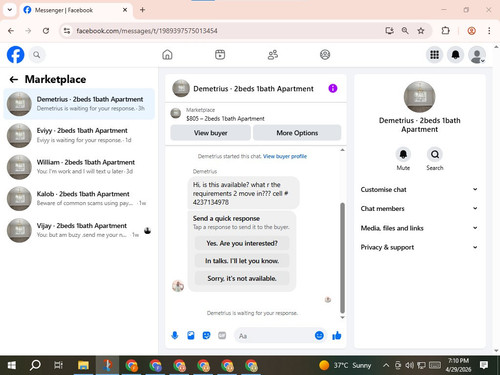Open the Windows Start menu
Image resolution: width=500 pixels, height=375 pixels.
pyautogui.click(x=12, y=365)
